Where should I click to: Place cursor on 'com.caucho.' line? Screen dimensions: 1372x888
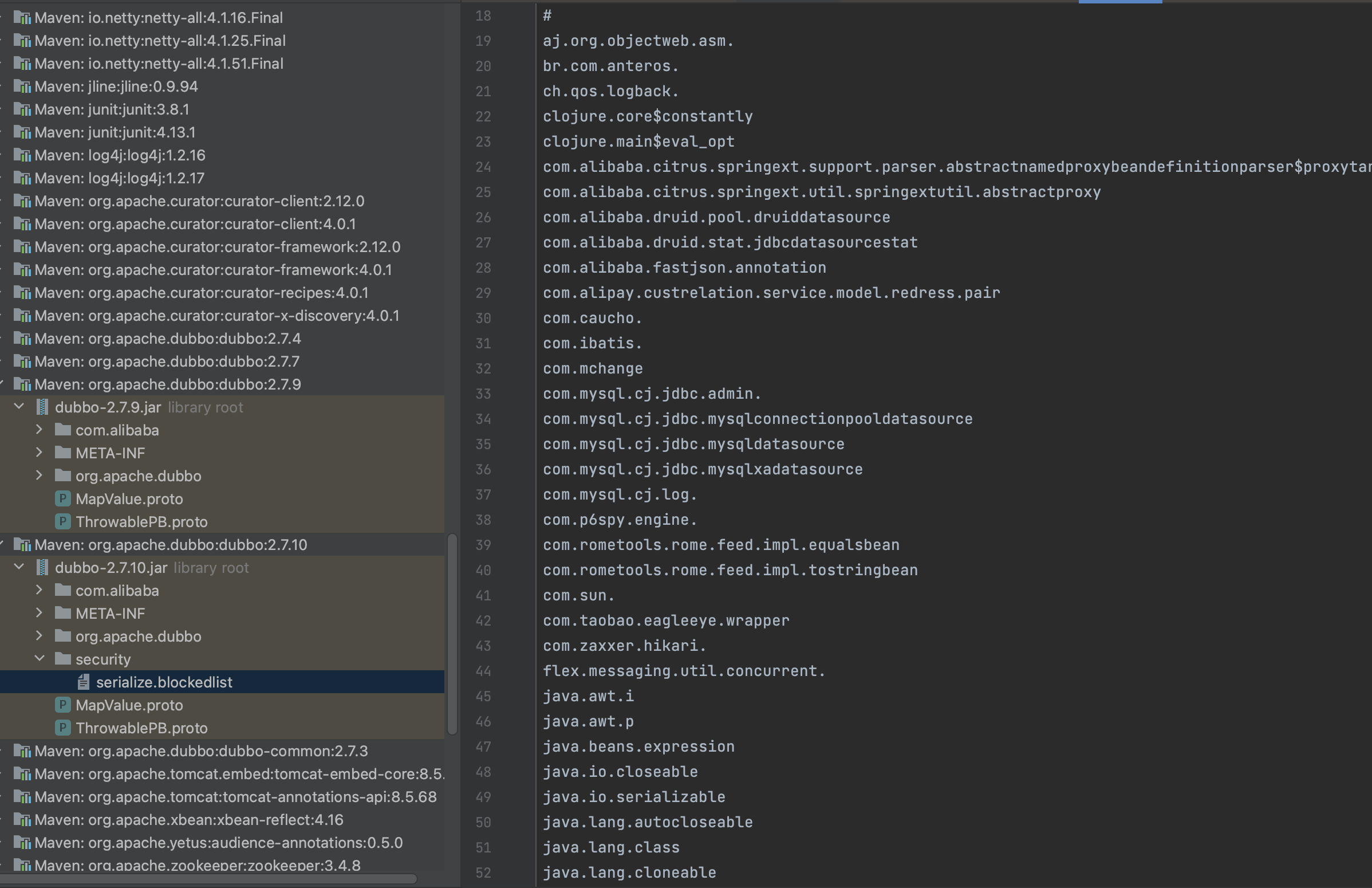pyautogui.click(x=592, y=319)
